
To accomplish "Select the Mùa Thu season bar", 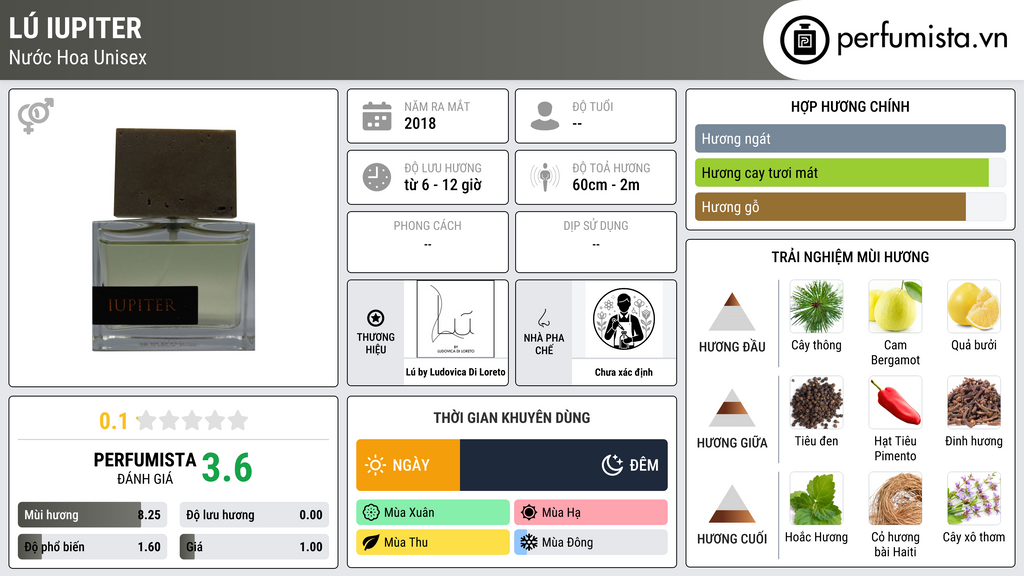I will pyautogui.click(x=433, y=542).
